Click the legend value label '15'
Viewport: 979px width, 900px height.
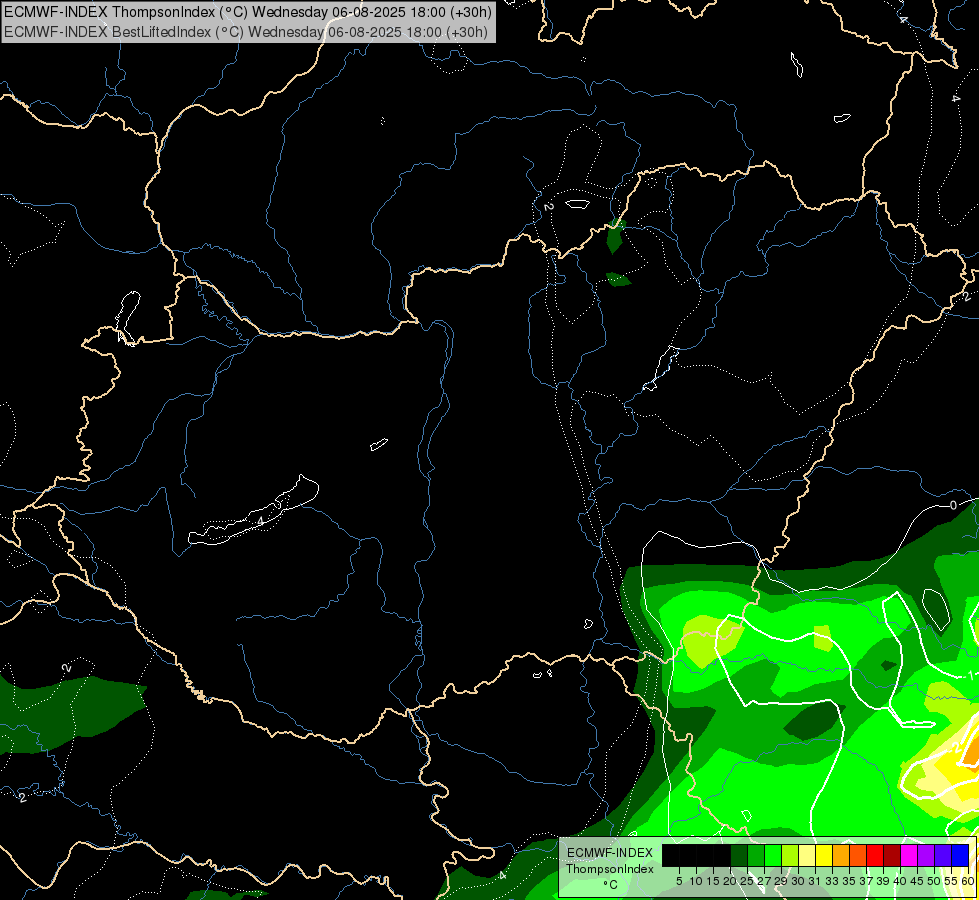[x=713, y=881]
